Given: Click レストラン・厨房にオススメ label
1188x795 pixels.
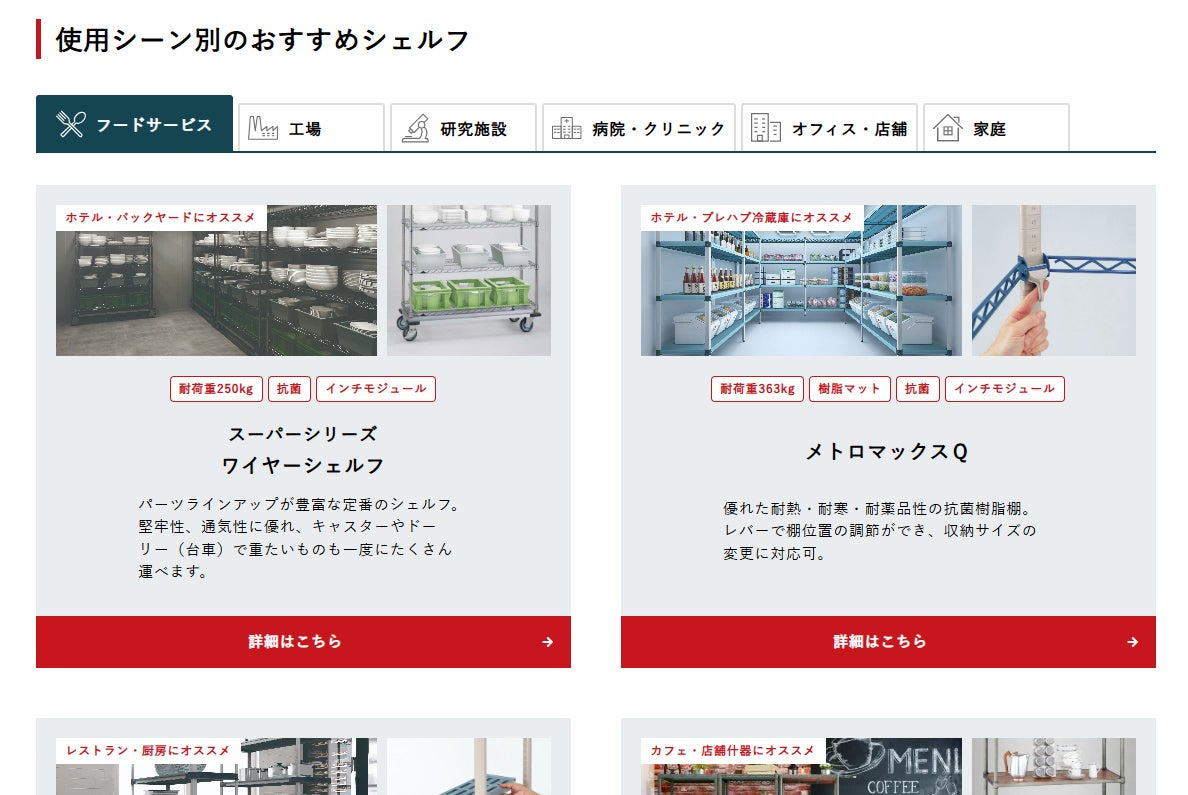Looking at the screenshot, I should (x=148, y=750).
